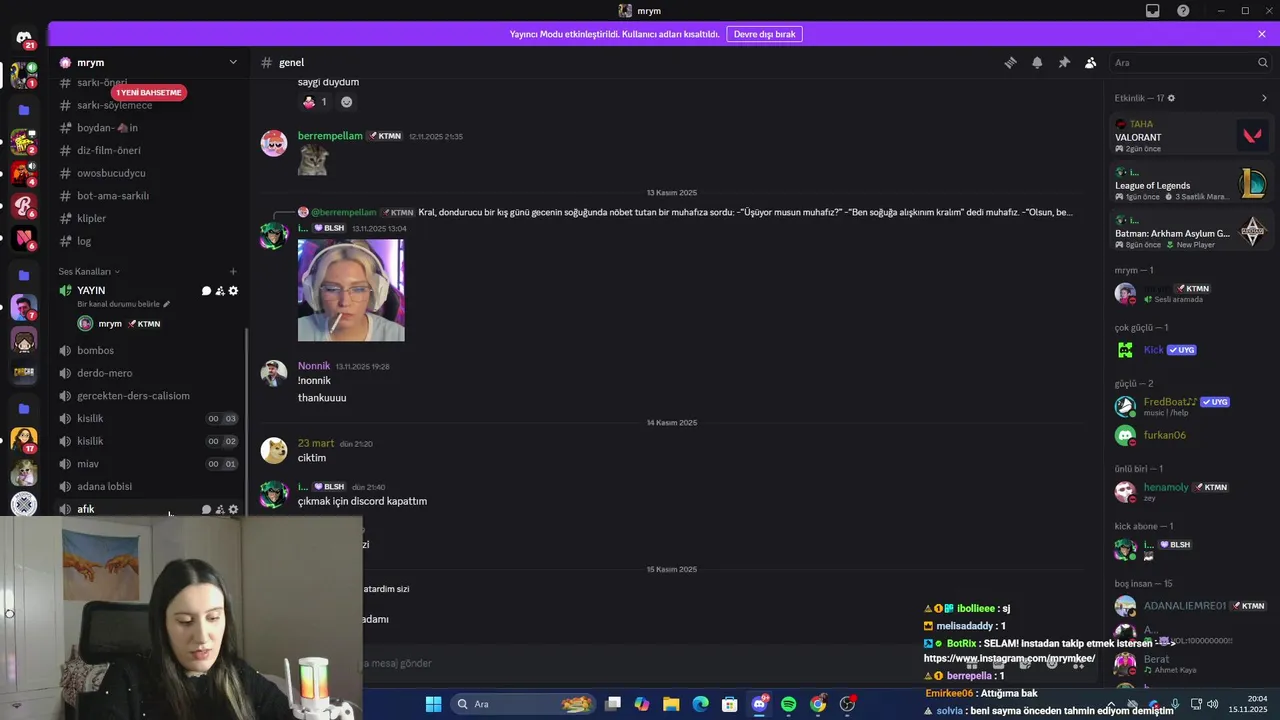The image size is (1280, 720).
Task: Invite people to YAYIN voice channel
Action: [220, 291]
